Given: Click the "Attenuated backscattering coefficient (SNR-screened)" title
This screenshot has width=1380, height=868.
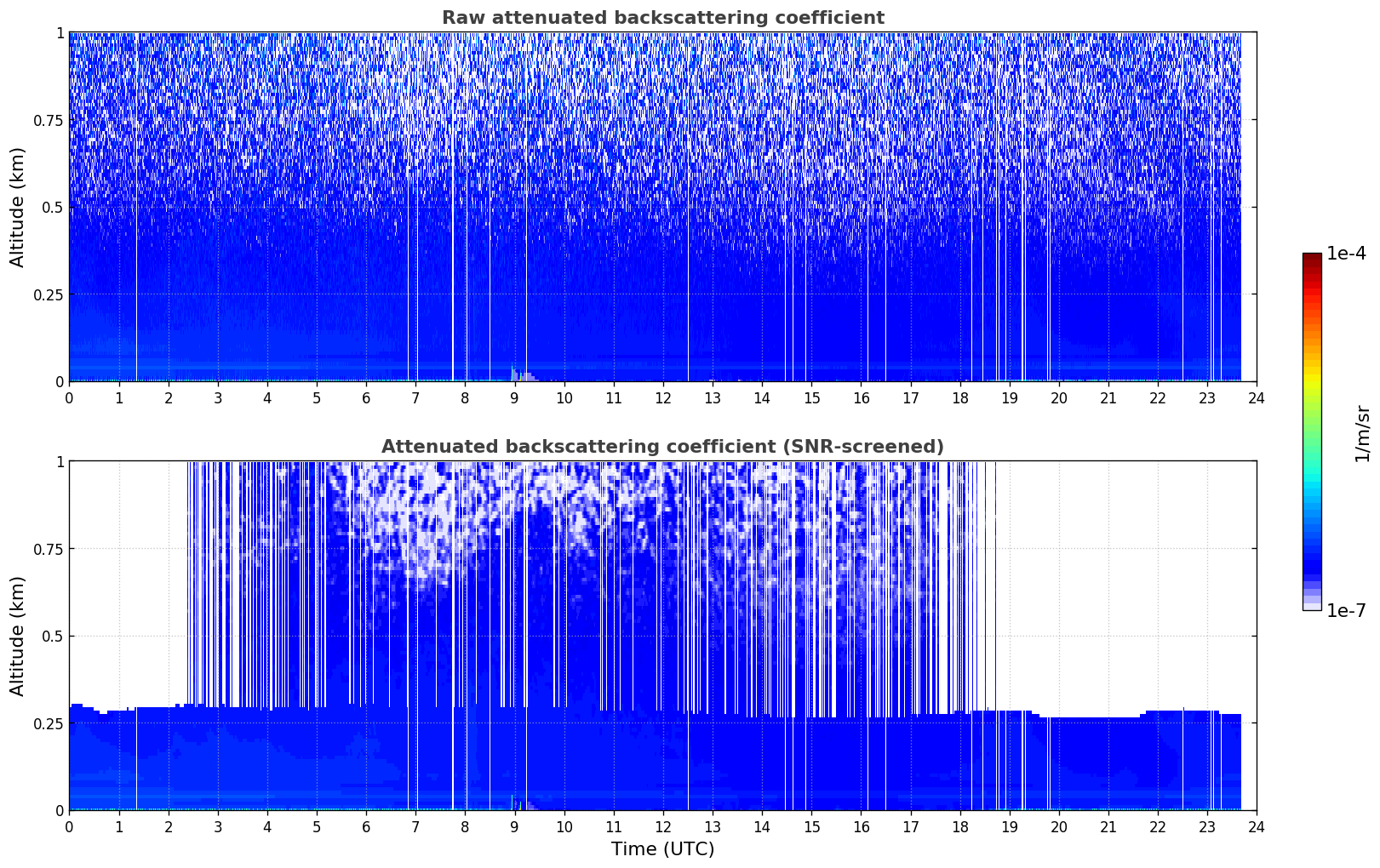Looking at the screenshot, I should pos(662,447).
